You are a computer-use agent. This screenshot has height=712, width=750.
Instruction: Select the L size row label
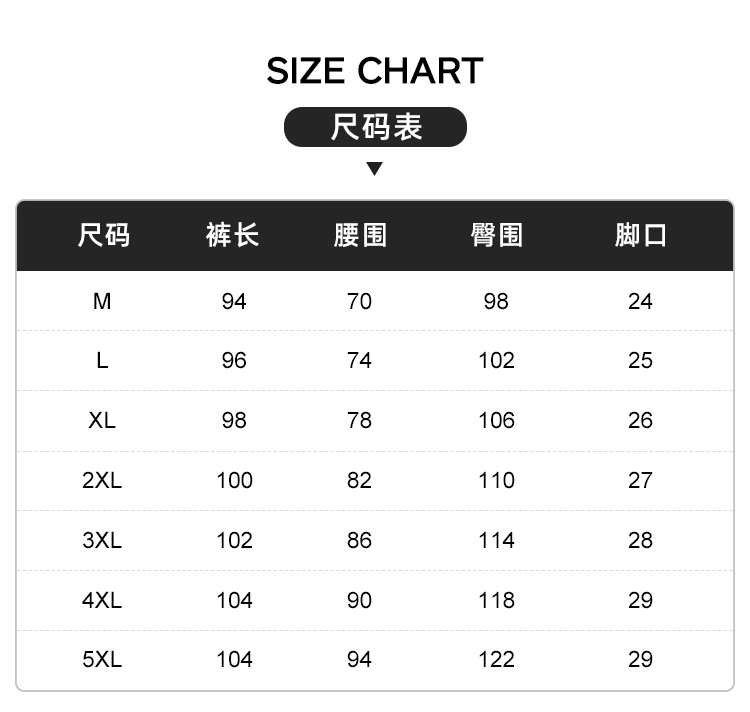tap(102, 360)
